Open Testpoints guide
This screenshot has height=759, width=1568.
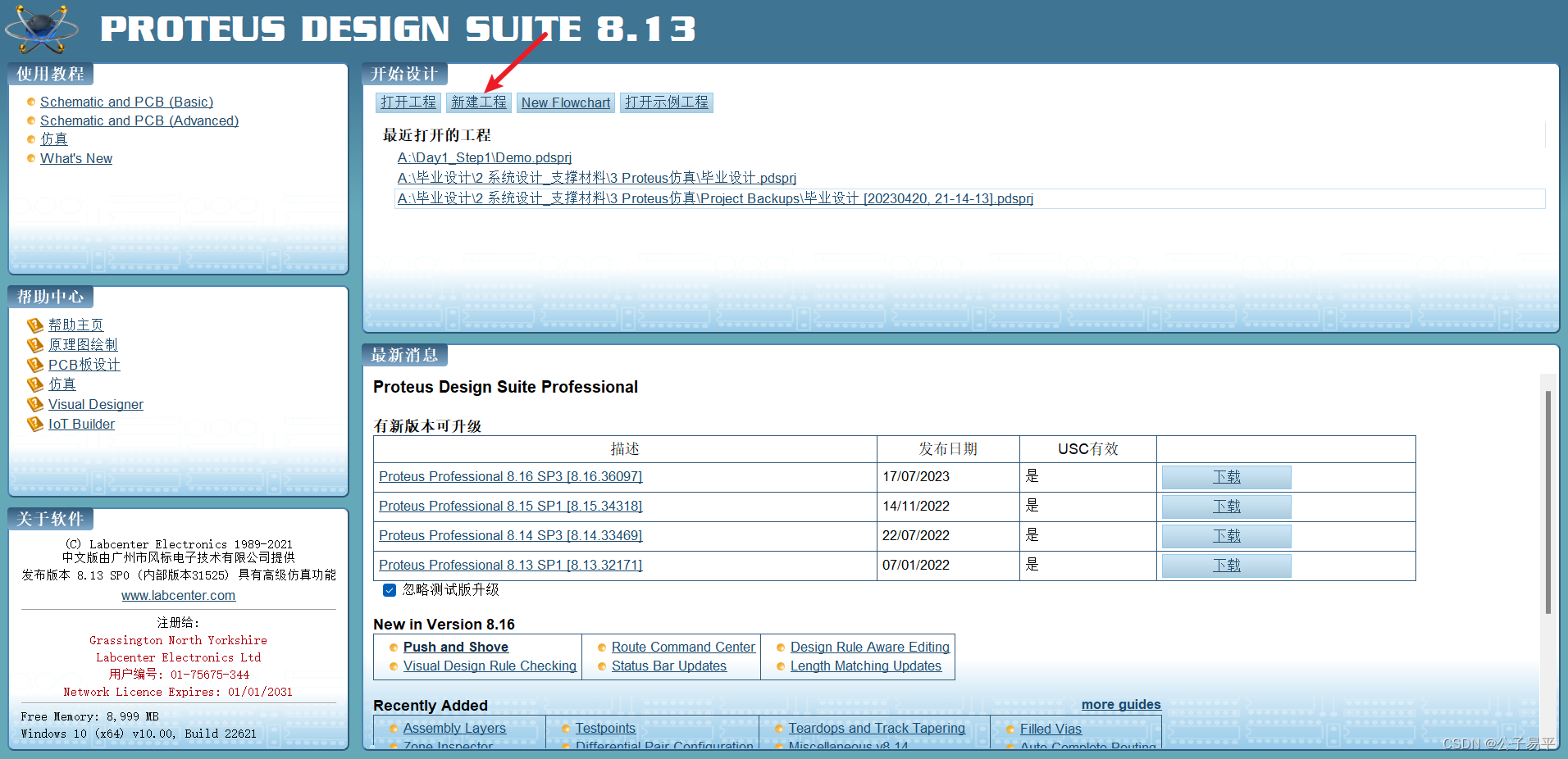click(x=605, y=729)
